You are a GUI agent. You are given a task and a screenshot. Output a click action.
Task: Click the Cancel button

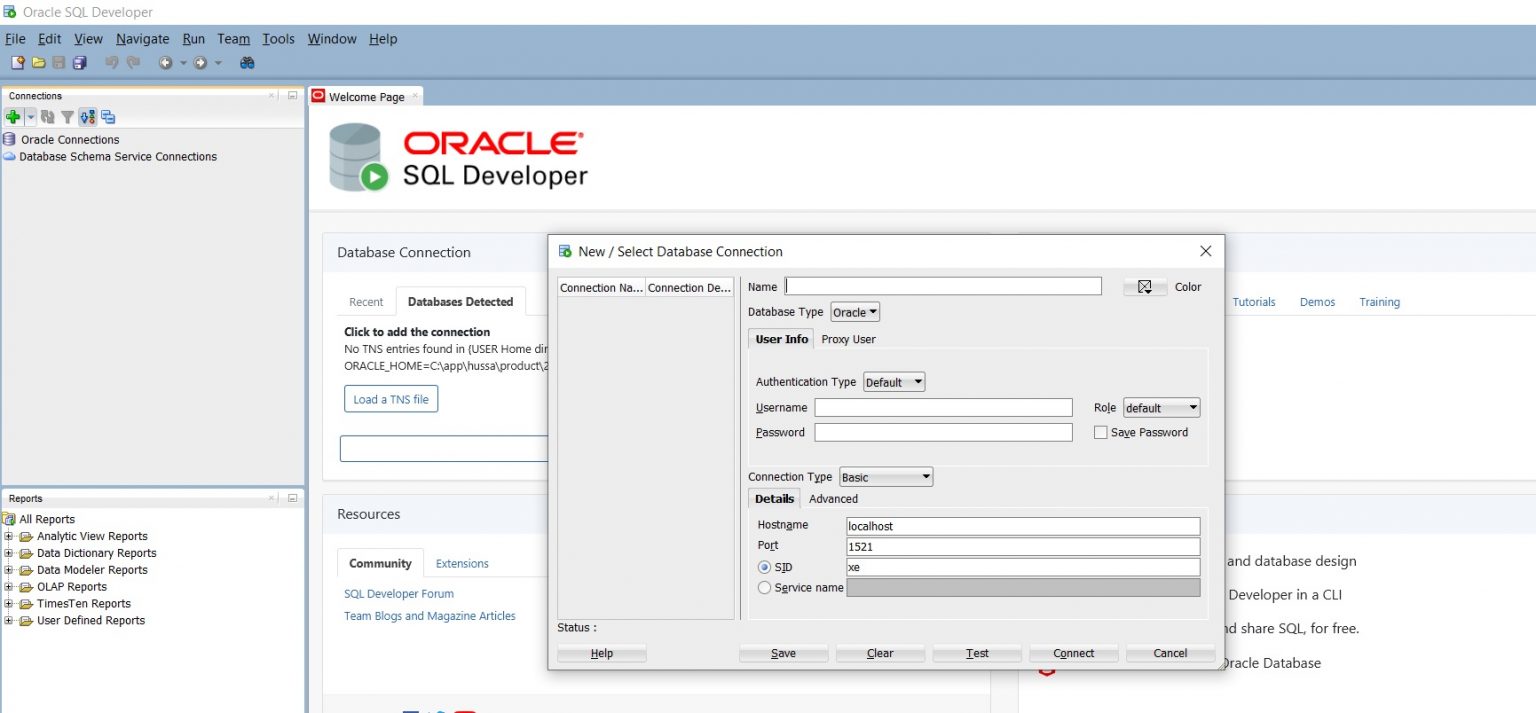tap(1170, 653)
